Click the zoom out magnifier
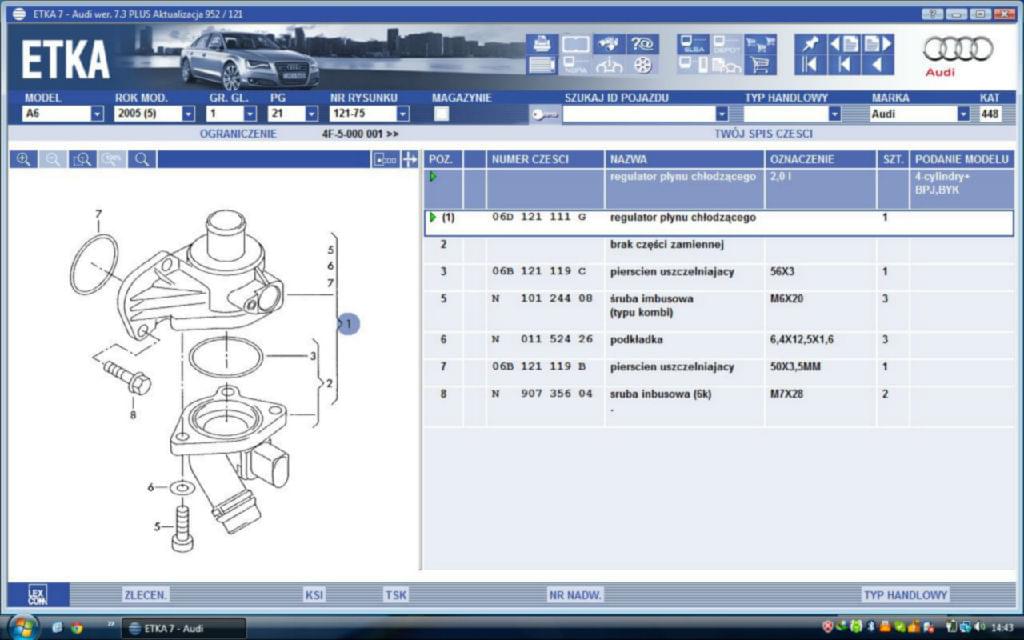The height and width of the screenshot is (640, 1024). (53, 159)
